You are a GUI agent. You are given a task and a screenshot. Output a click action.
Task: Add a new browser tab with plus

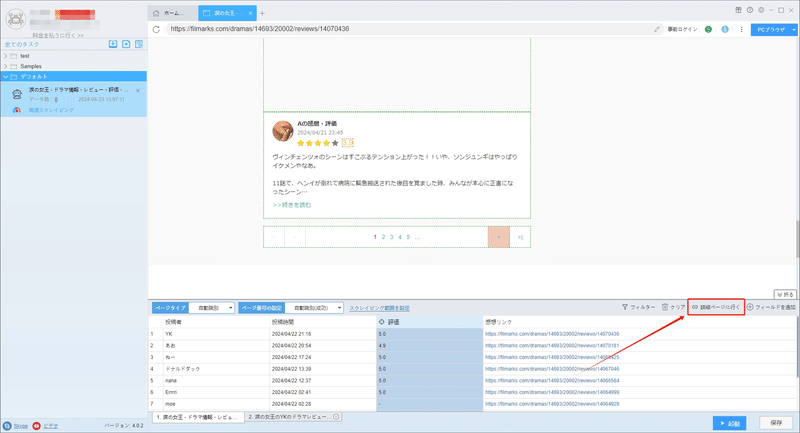(262, 13)
